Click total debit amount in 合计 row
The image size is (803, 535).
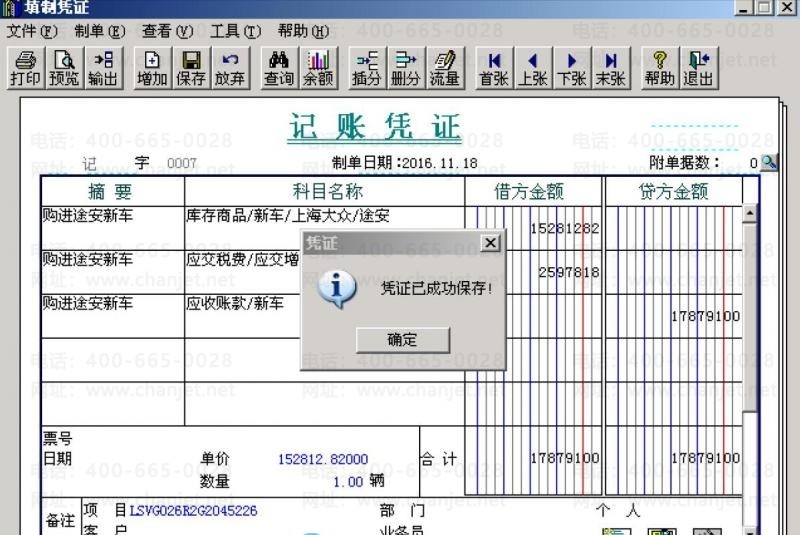pyautogui.click(x=564, y=458)
